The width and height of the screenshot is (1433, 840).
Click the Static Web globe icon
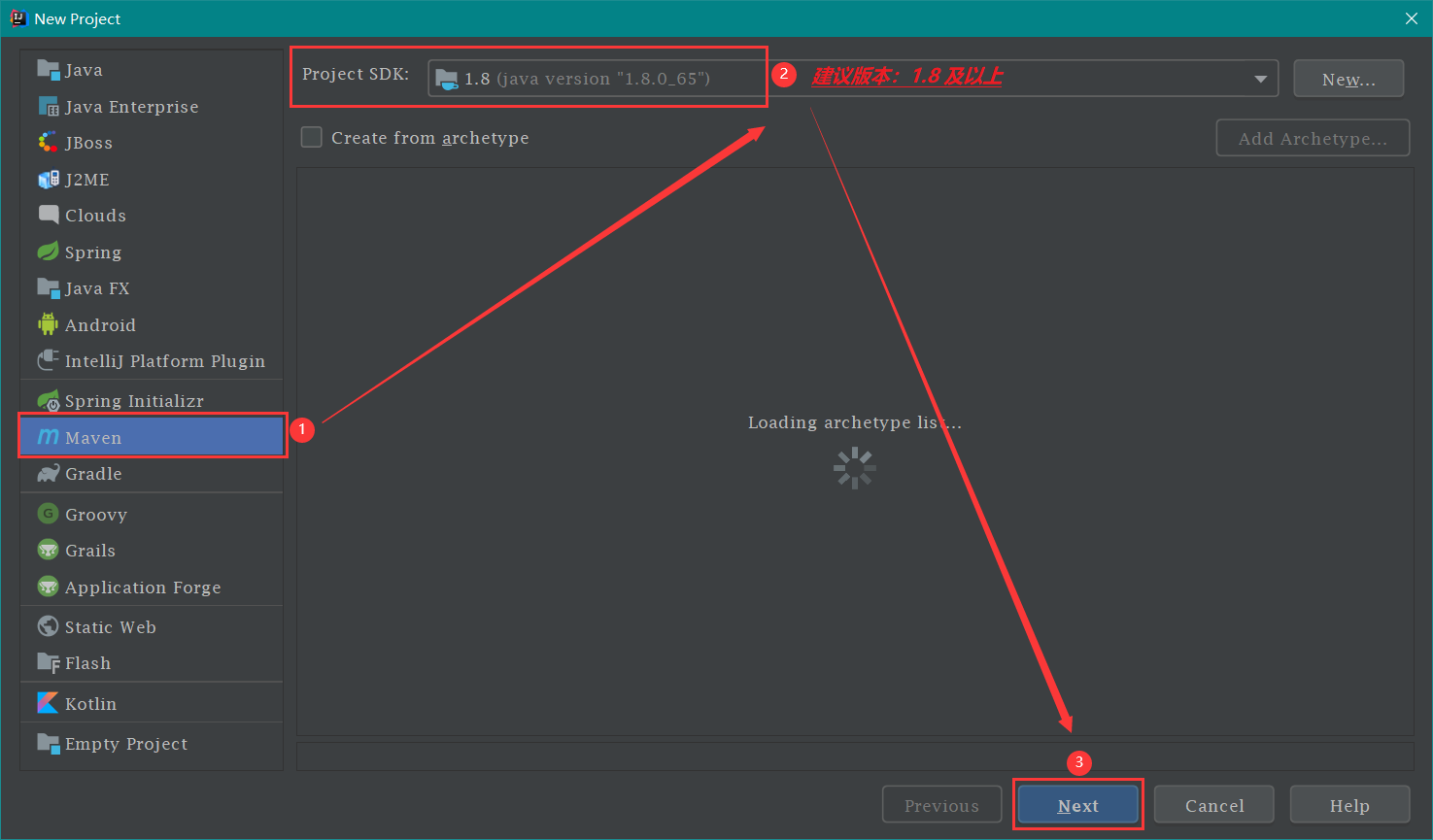coord(48,626)
